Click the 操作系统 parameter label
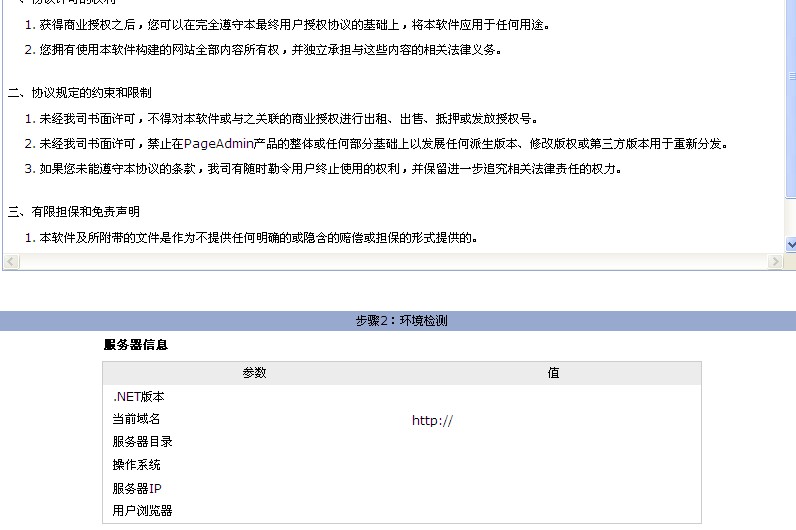Image resolution: width=796 pixels, height=530 pixels. [136, 465]
